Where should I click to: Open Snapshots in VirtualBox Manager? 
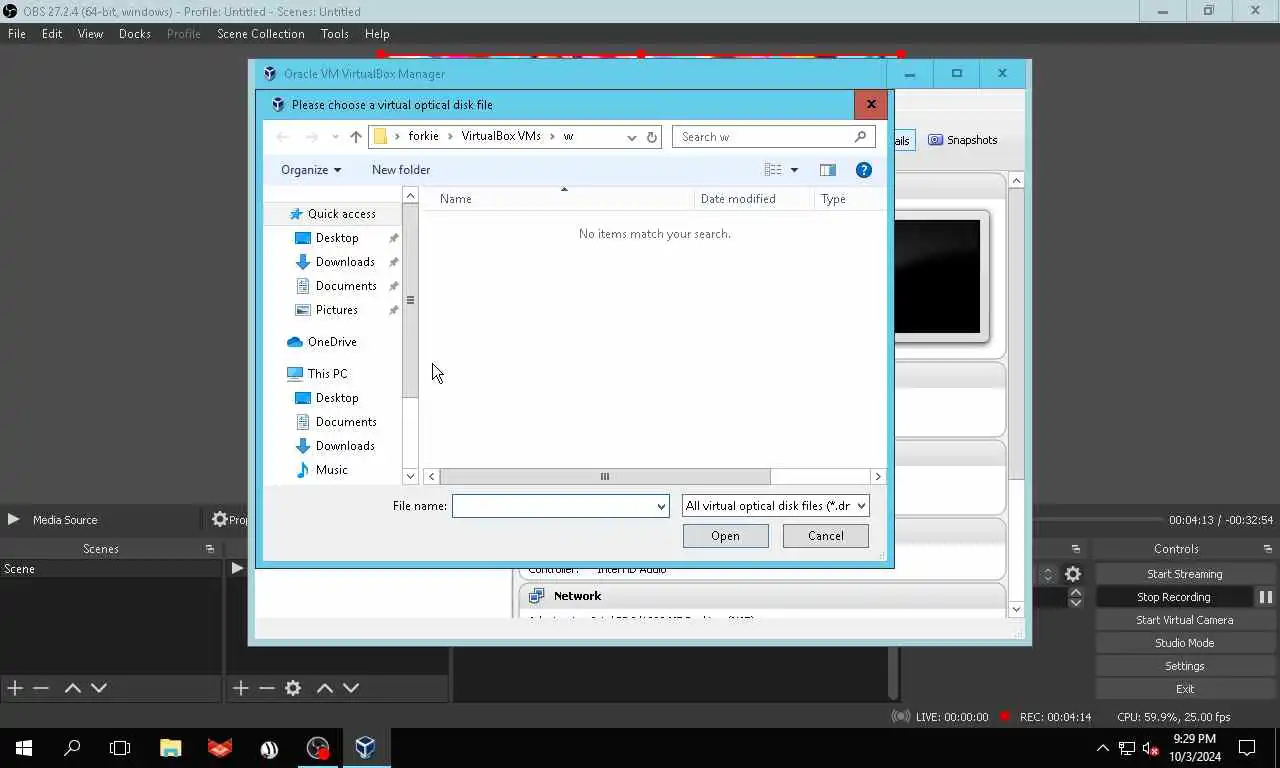[x=962, y=140]
